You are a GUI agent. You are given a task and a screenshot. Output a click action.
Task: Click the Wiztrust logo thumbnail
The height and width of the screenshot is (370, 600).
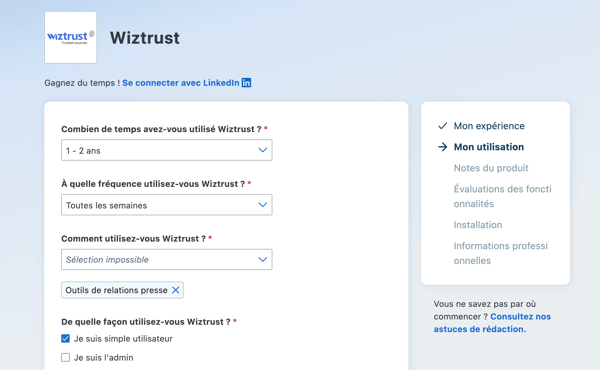[x=70, y=37]
